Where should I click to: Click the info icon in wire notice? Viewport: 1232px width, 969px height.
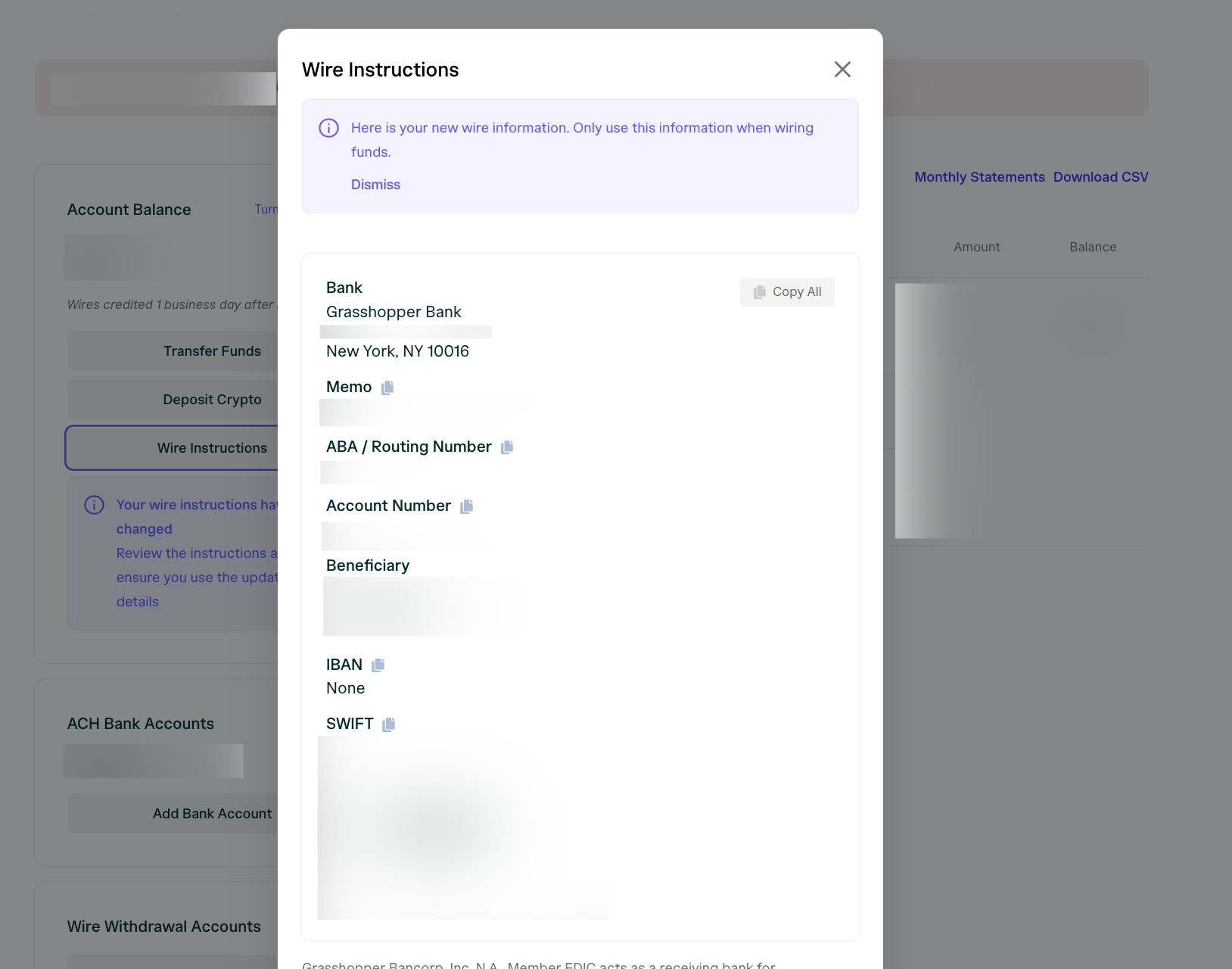pyautogui.click(x=328, y=128)
